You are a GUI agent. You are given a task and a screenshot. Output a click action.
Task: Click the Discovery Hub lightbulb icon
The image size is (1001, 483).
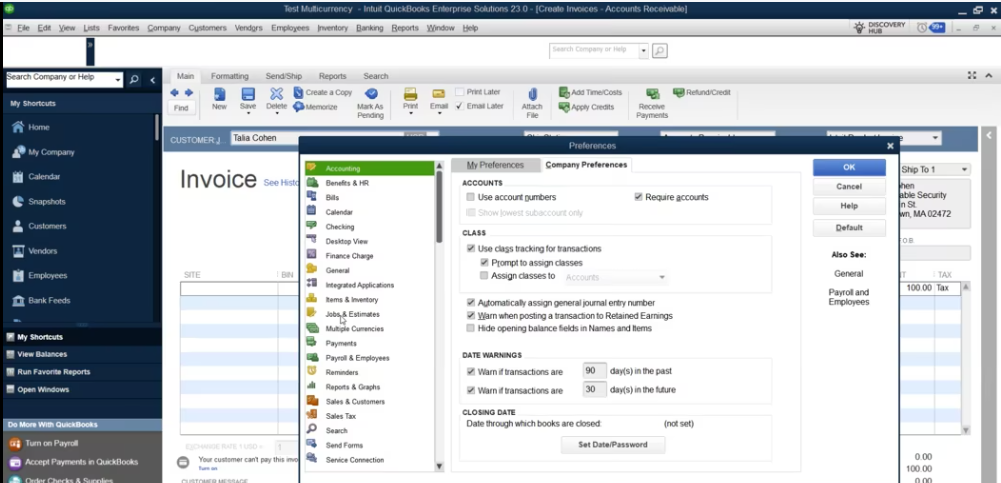pyautogui.click(x=859, y=27)
